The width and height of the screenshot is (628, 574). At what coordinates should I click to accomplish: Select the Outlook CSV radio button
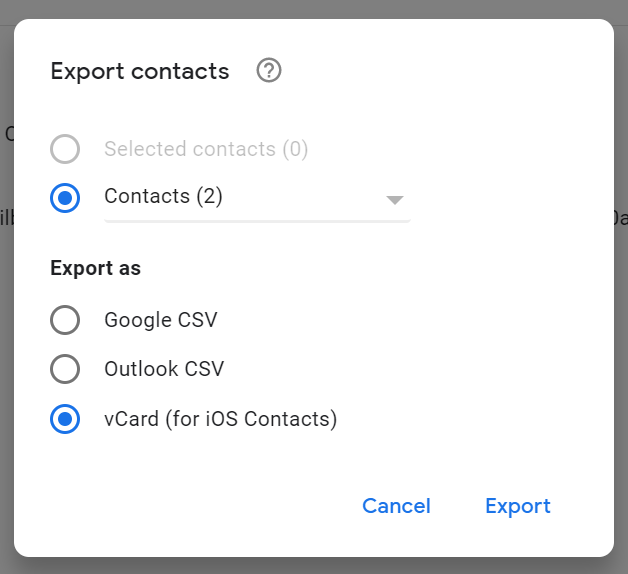click(x=65, y=369)
